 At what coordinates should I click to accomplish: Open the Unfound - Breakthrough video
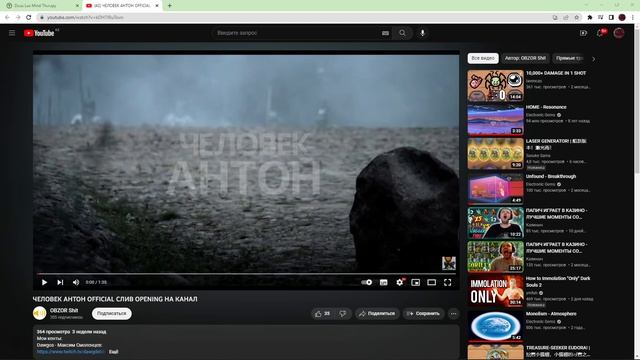tap(496, 189)
